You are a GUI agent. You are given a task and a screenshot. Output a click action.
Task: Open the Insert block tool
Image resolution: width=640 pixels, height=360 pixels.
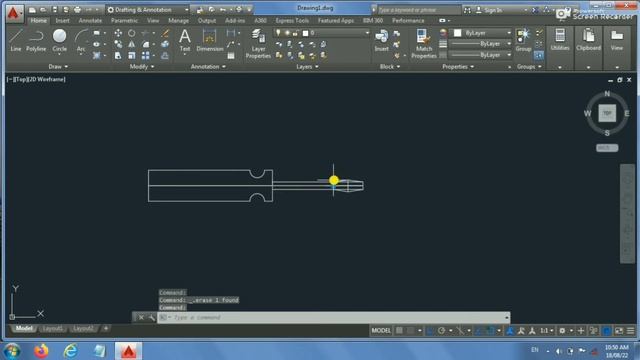pyautogui.click(x=382, y=40)
